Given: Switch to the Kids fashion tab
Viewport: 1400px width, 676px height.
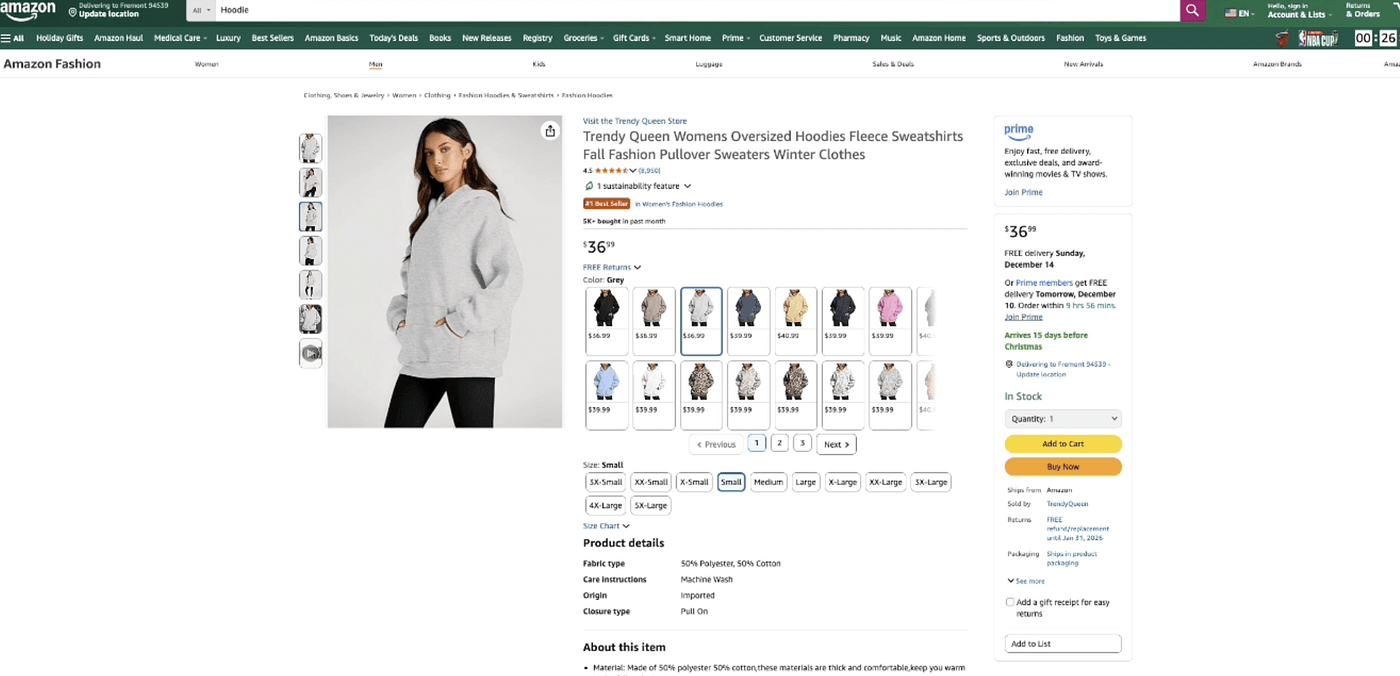Looking at the screenshot, I should pyautogui.click(x=539, y=64).
